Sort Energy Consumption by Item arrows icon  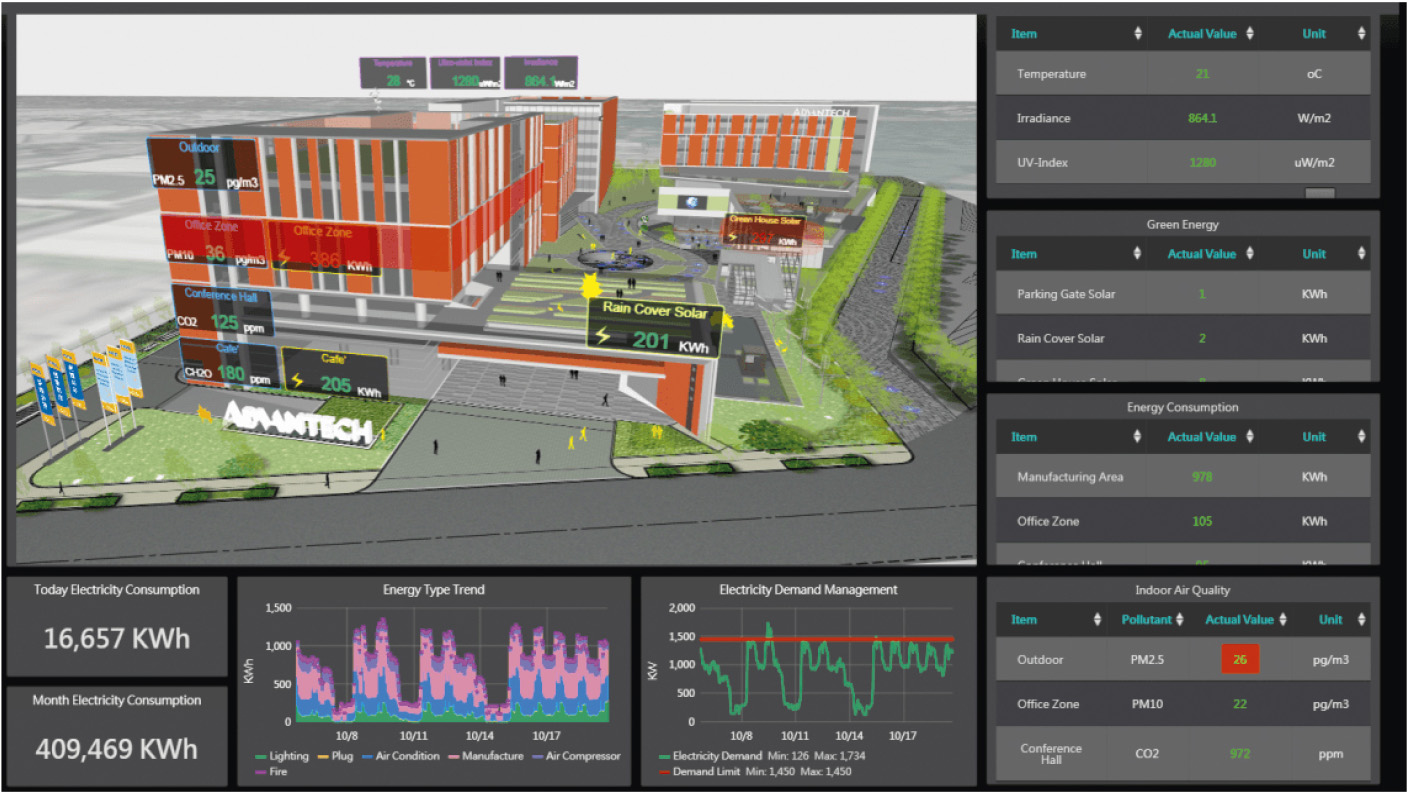[1137, 437]
